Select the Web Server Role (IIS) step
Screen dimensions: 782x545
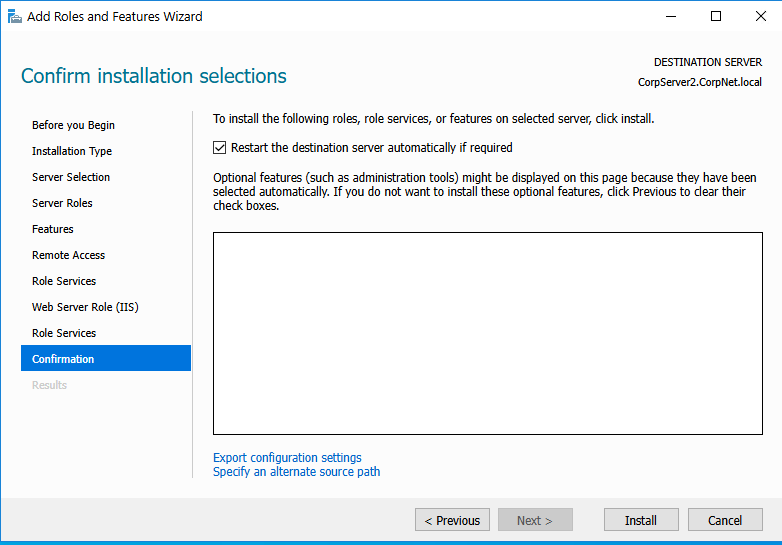tap(85, 307)
